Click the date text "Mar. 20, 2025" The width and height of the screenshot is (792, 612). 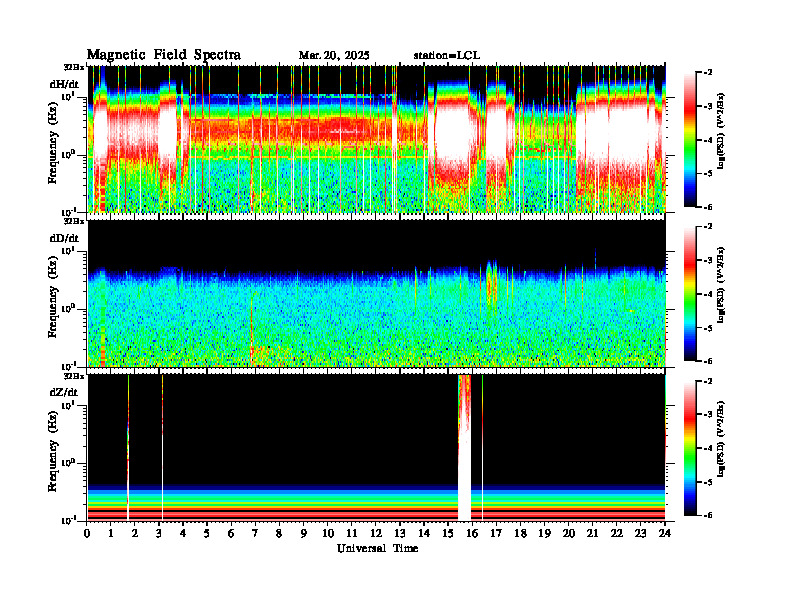pyautogui.click(x=334, y=56)
